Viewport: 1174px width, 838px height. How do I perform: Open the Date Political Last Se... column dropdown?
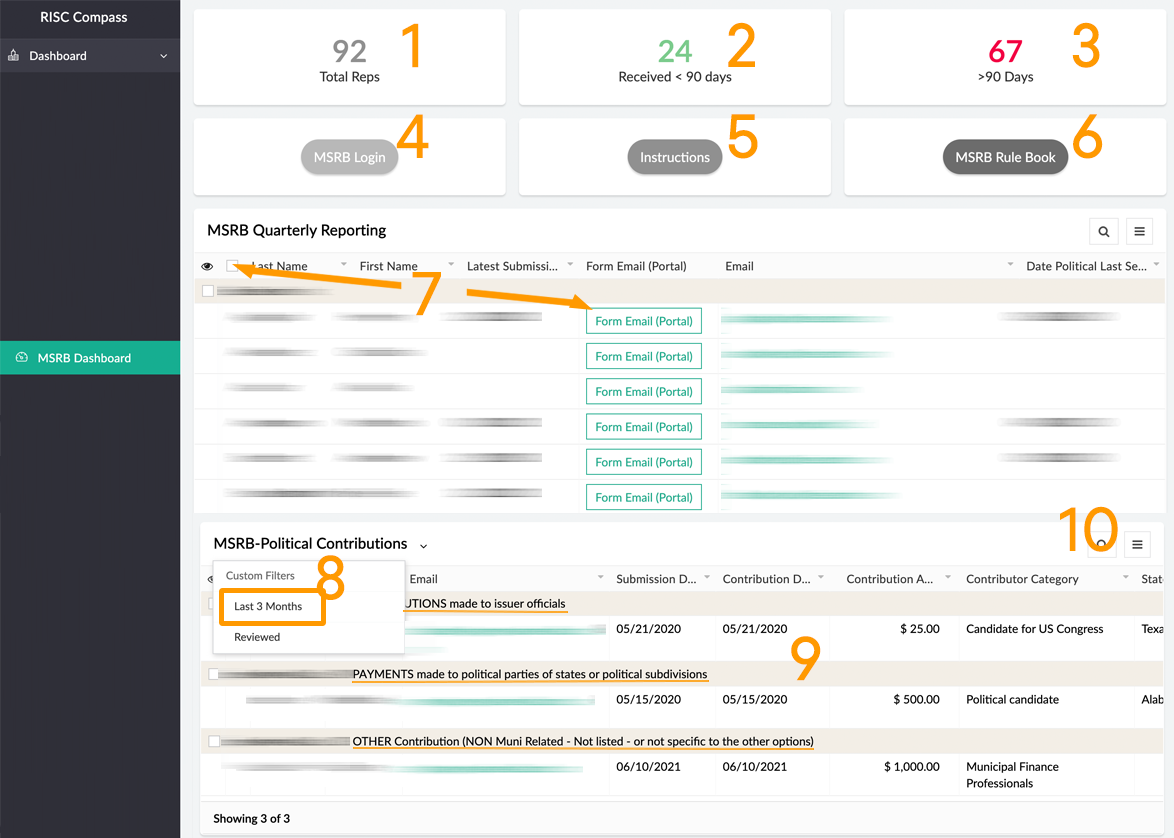click(1156, 264)
